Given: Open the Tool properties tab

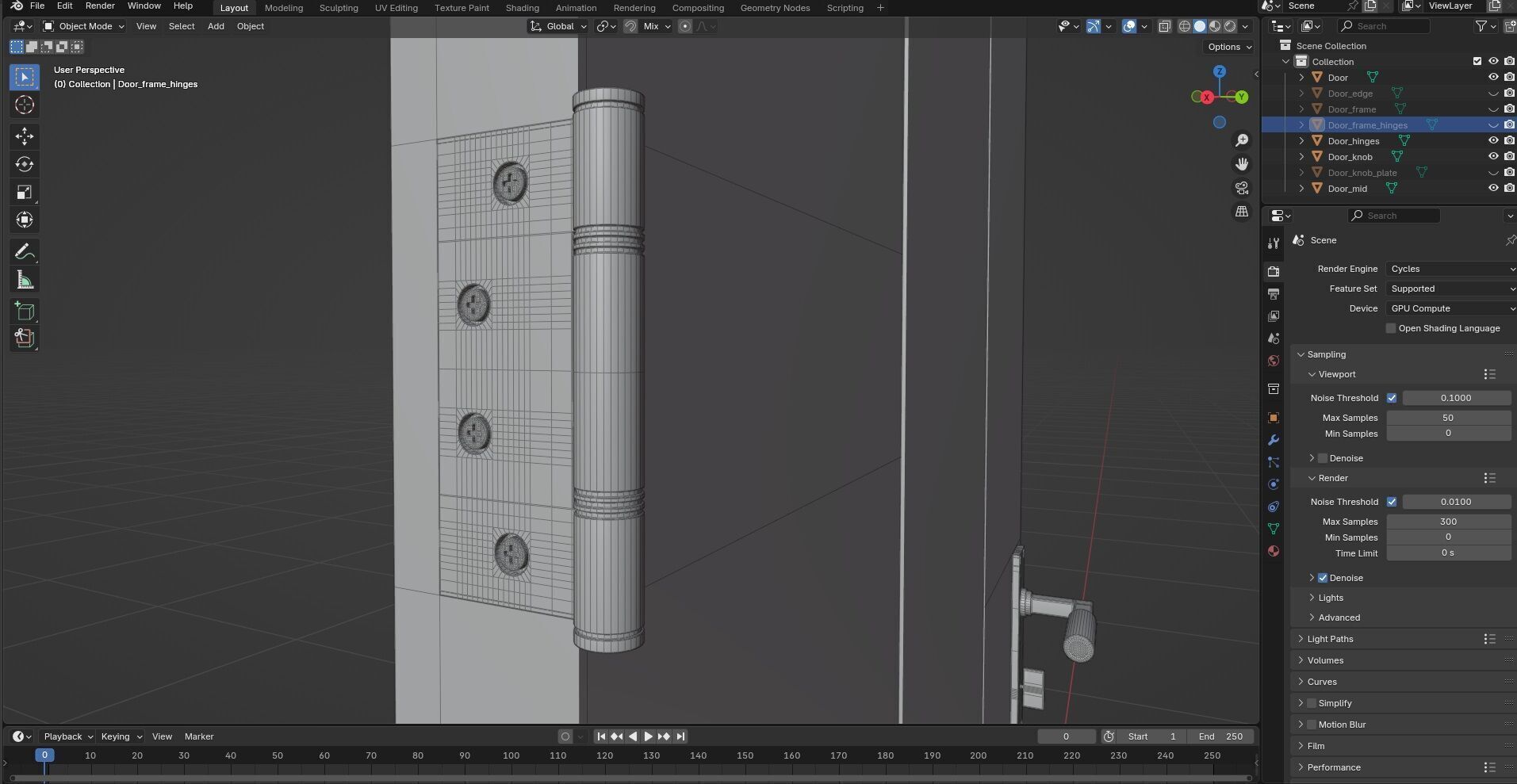Looking at the screenshot, I should point(1274,243).
